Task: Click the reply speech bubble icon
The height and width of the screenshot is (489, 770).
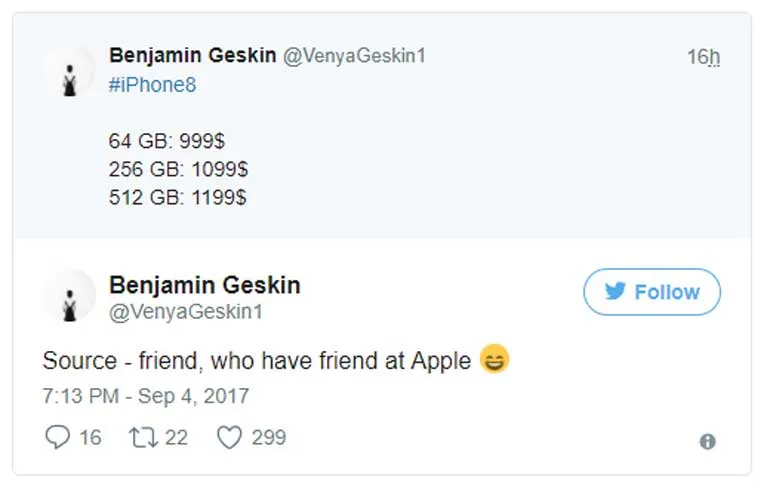Action: 58,437
